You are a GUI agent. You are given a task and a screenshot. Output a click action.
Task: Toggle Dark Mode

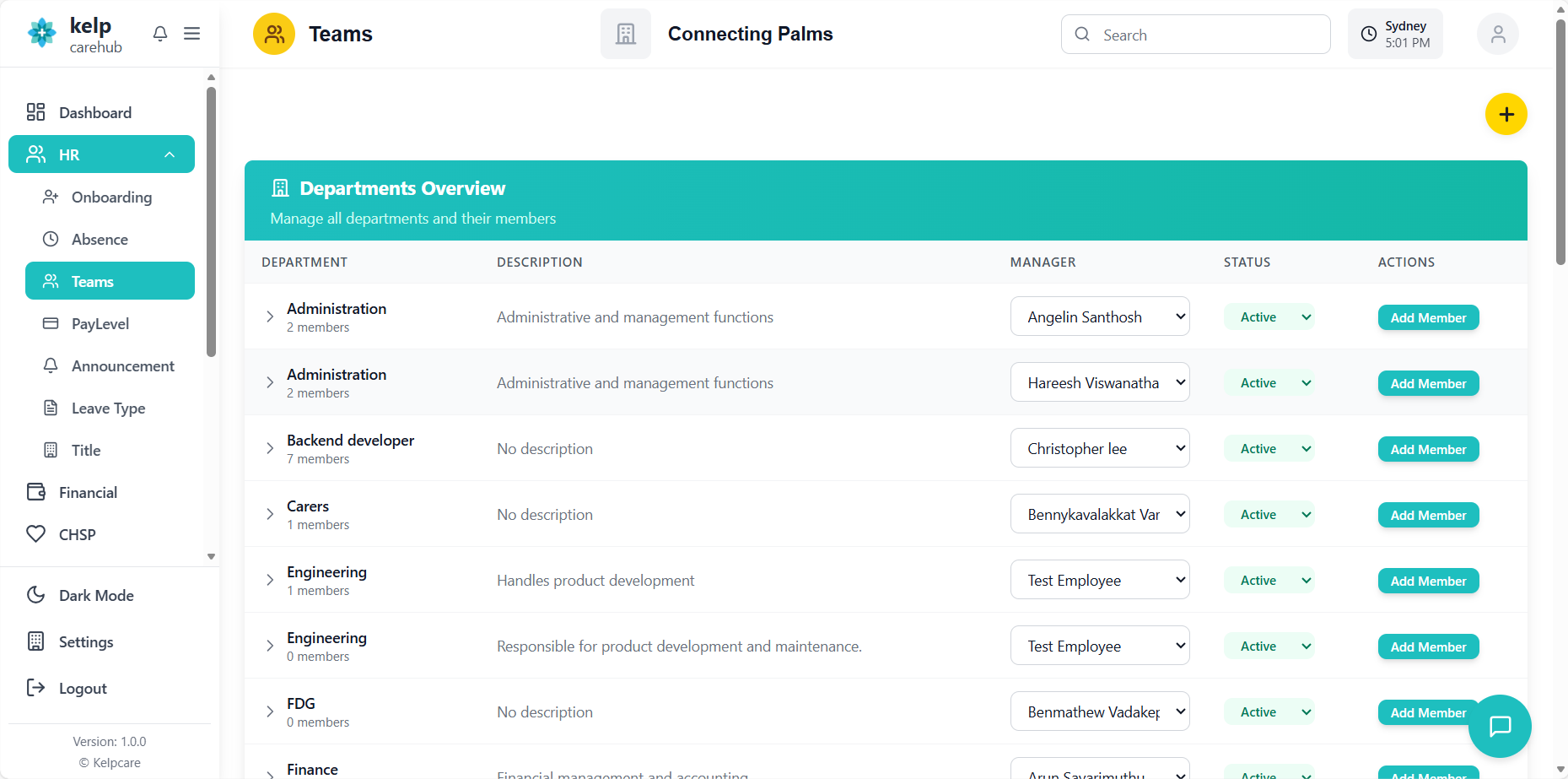tap(96, 596)
